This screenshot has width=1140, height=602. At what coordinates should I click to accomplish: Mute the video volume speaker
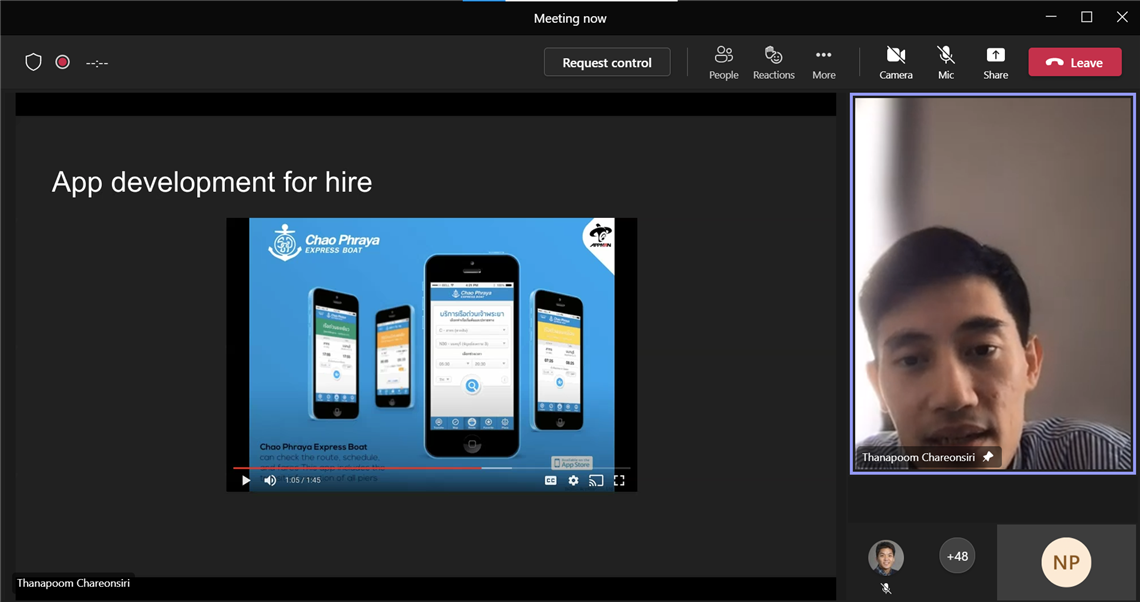[x=270, y=480]
